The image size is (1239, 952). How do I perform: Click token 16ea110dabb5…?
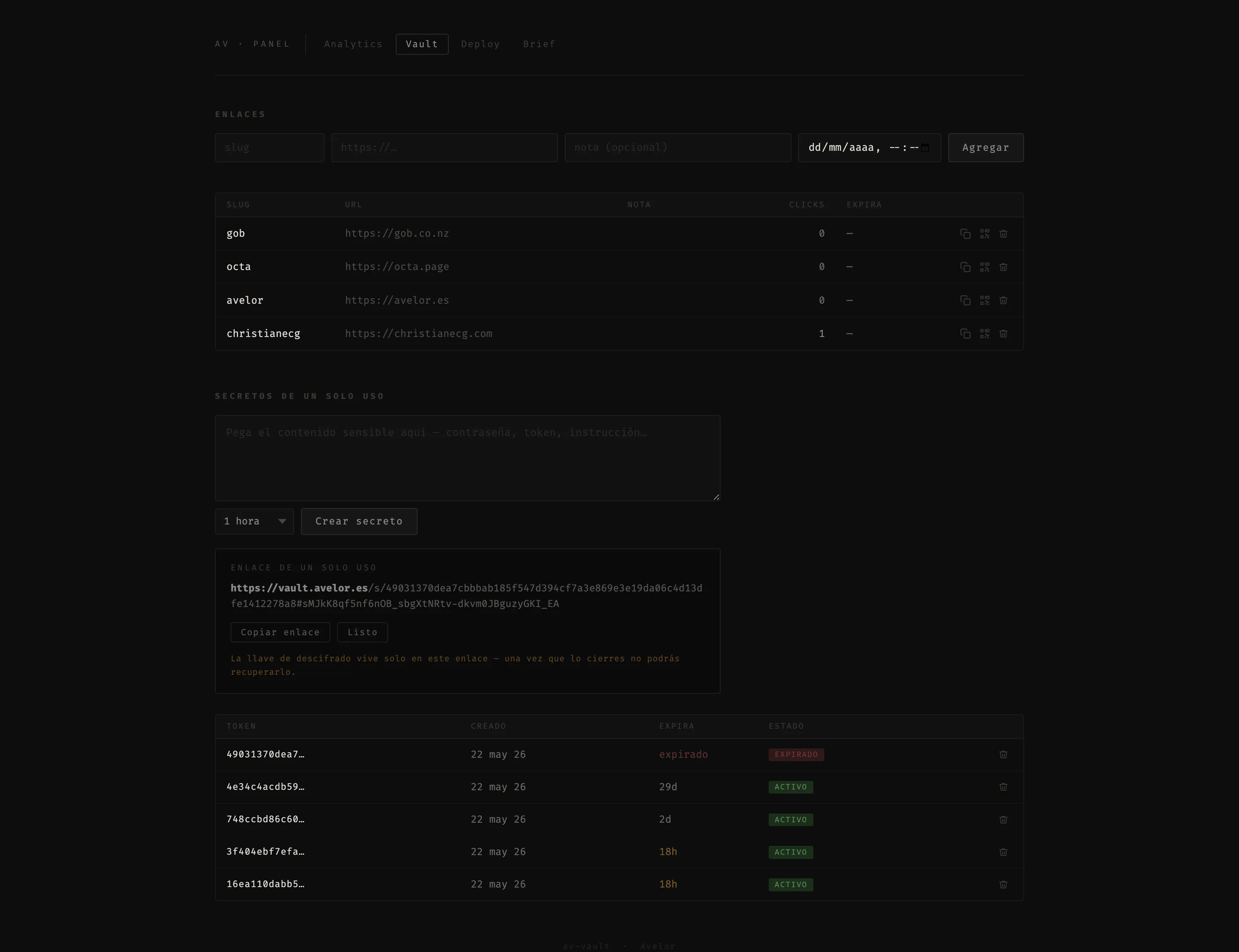coord(265,884)
